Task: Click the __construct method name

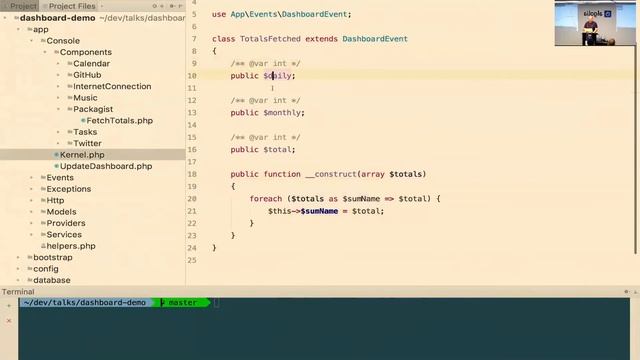Action: point(331,174)
